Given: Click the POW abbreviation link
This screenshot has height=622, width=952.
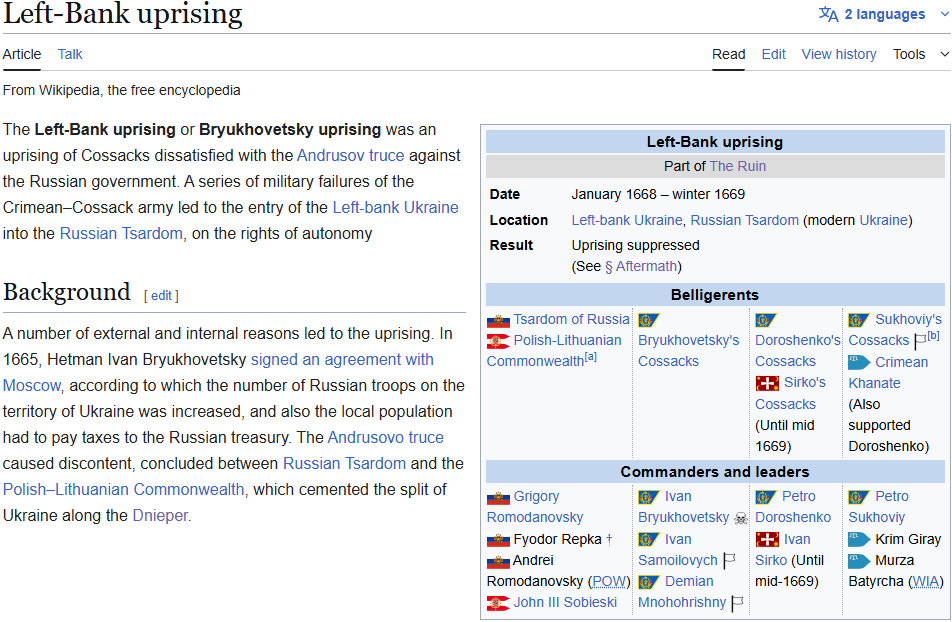Looking at the screenshot, I should click(x=609, y=582).
